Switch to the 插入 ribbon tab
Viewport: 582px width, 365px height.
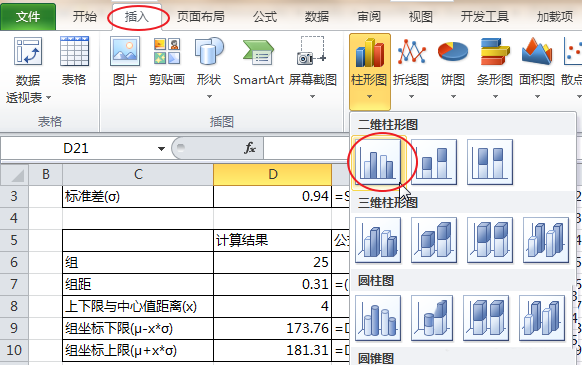click(137, 17)
